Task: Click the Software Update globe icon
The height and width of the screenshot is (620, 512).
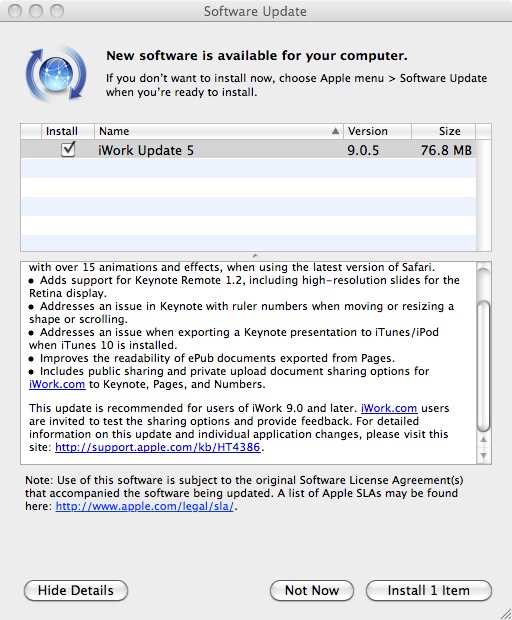Action: point(56,74)
